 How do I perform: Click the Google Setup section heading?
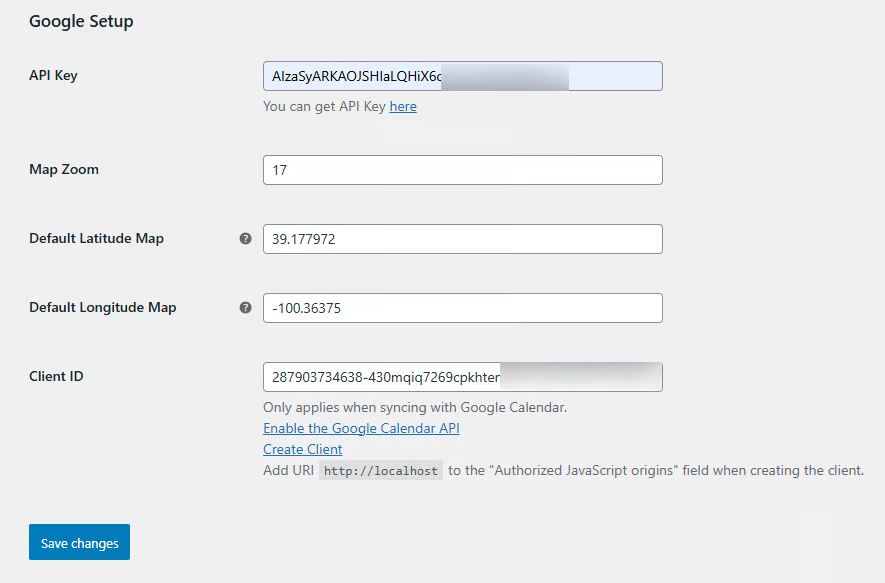coord(81,21)
